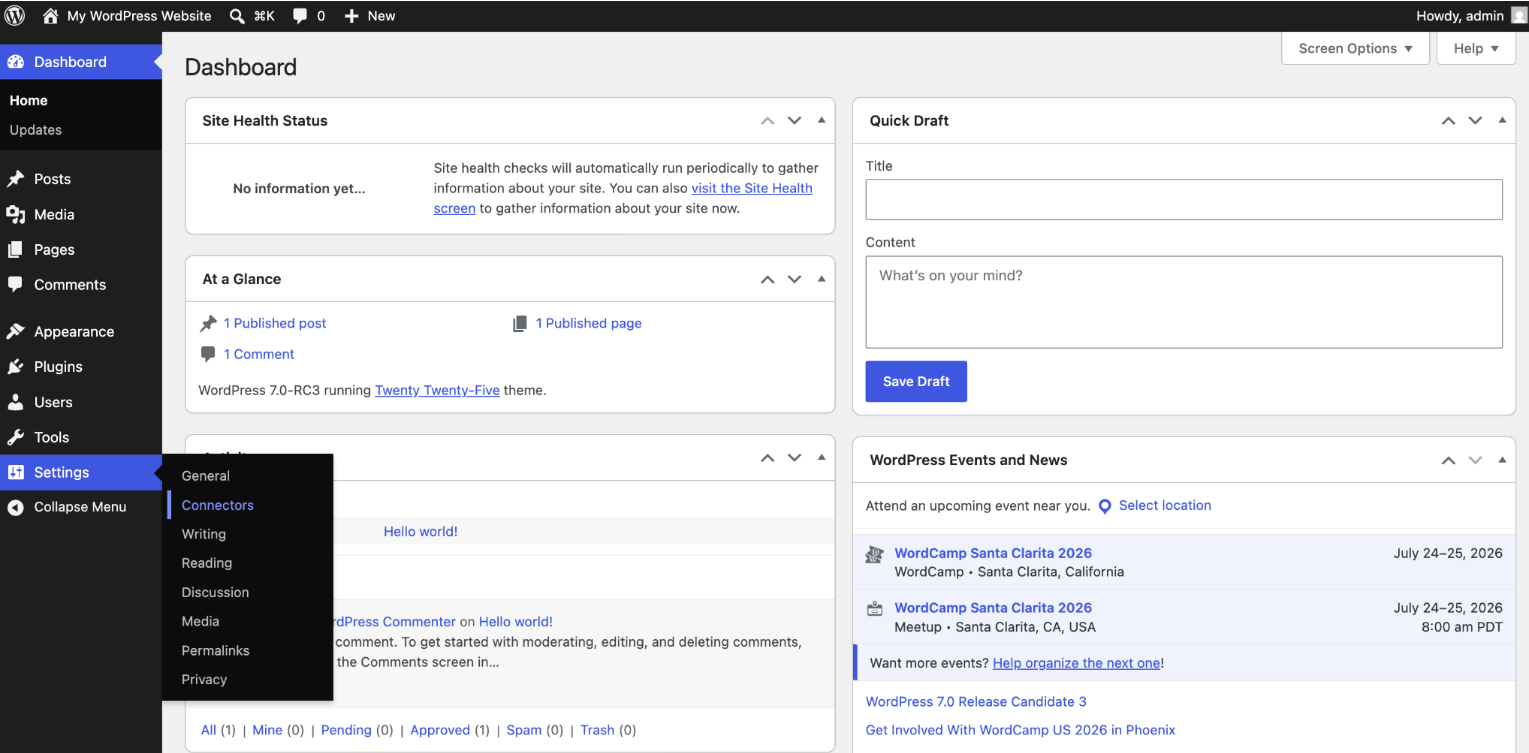Click the Dashboard gauge icon in sidebar
The width and height of the screenshot is (1529, 753).
(x=16, y=62)
